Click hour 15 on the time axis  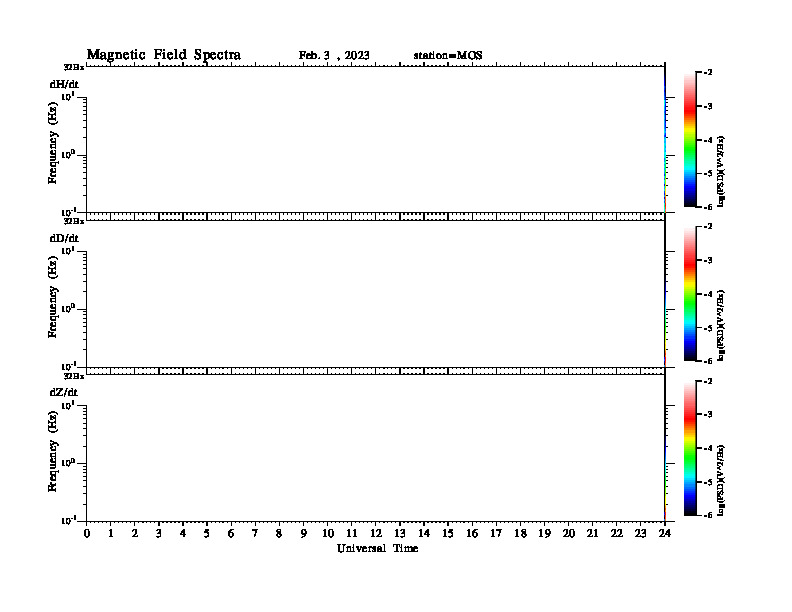[x=448, y=534]
